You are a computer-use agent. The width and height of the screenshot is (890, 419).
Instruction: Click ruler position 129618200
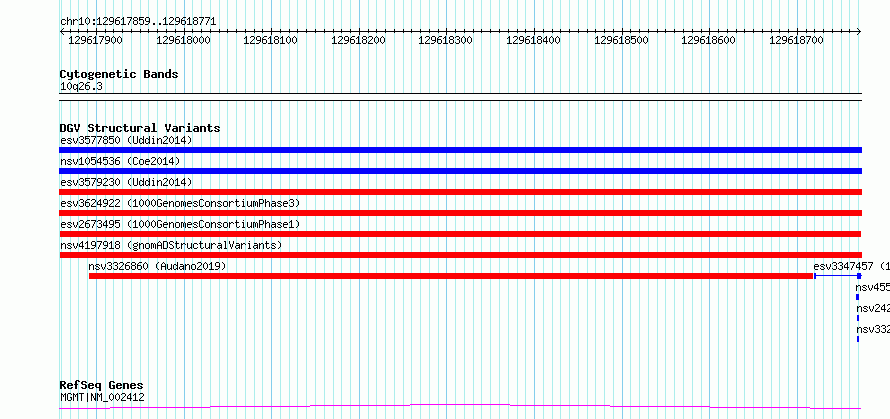tap(358, 40)
